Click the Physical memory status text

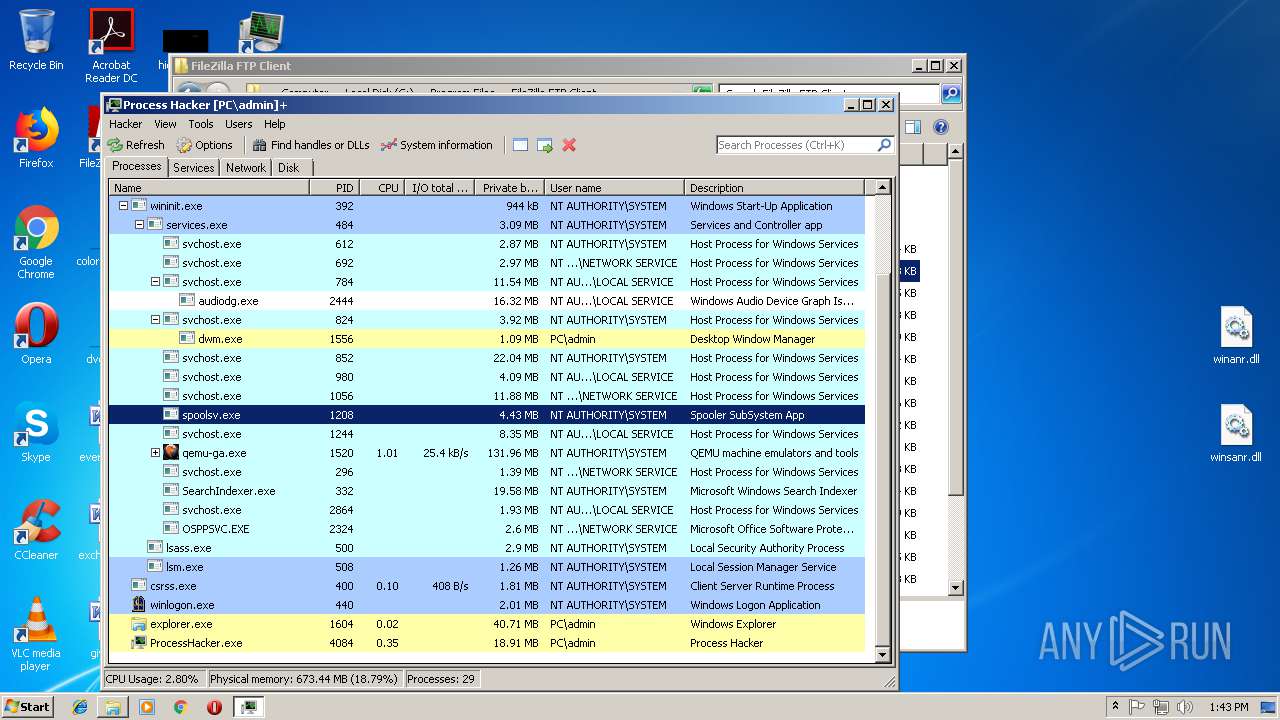tap(305, 679)
